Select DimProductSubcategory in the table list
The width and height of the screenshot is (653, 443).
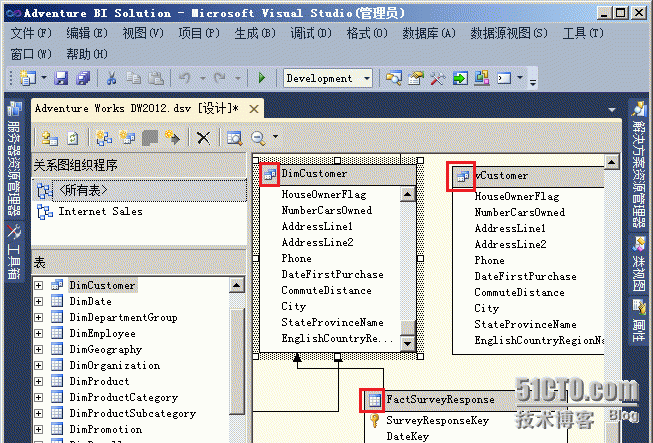[x=132, y=413]
